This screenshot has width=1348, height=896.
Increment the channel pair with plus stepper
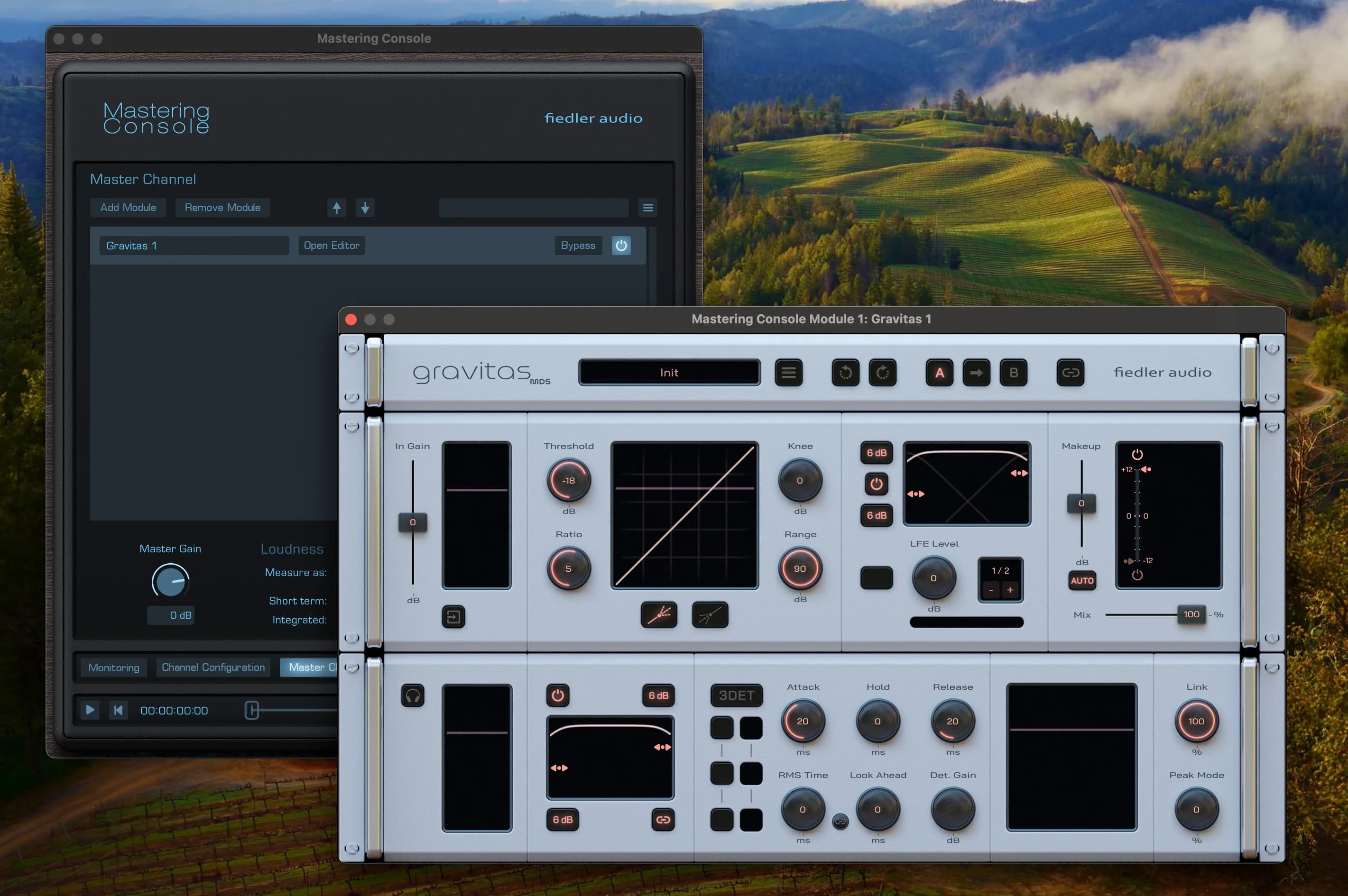point(1011,590)
